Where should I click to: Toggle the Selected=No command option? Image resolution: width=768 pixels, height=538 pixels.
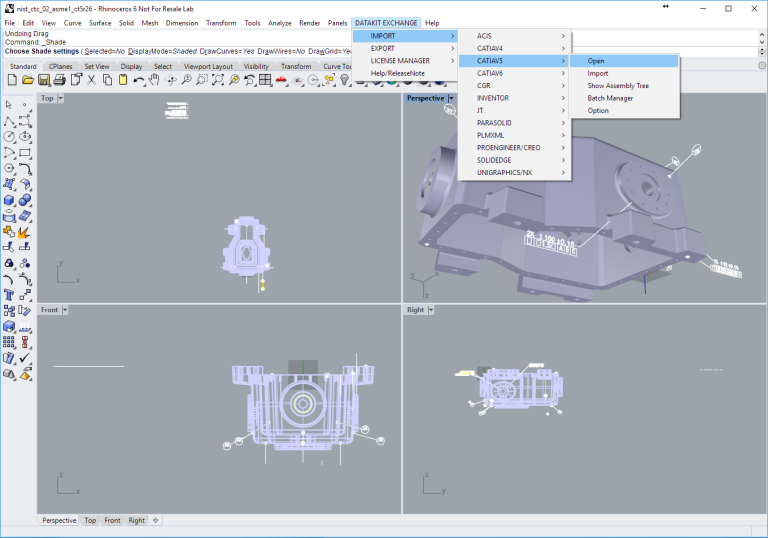[x=105, y=51]
